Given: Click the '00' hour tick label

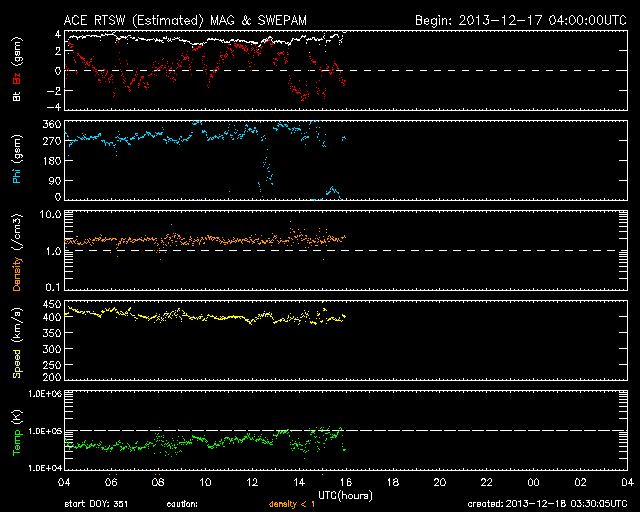Looking at the screenshot, I should coord(533,483).
